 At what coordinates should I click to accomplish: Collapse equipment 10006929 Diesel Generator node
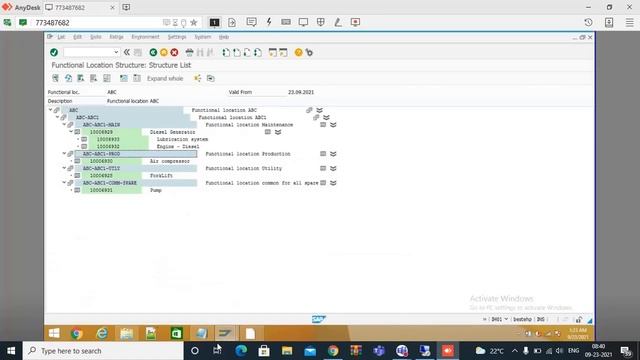pyautogui.click(x=71, y=132)
